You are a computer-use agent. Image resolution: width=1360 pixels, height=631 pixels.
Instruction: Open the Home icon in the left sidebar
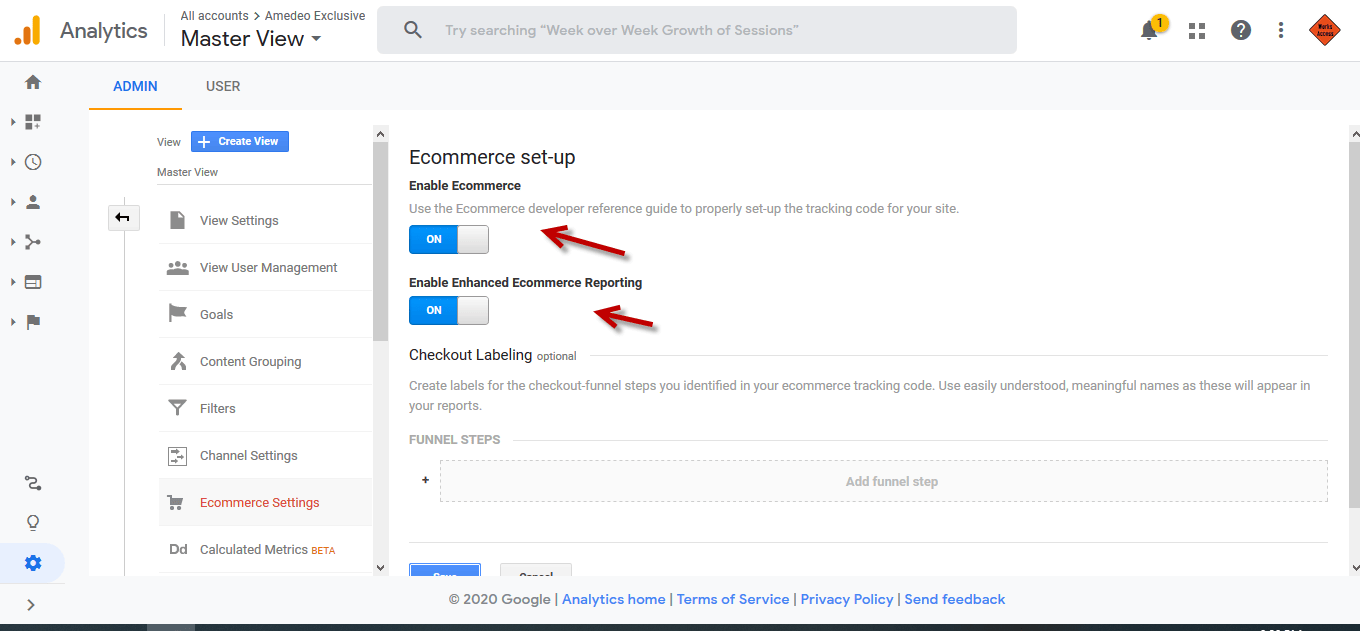point(32,81)
